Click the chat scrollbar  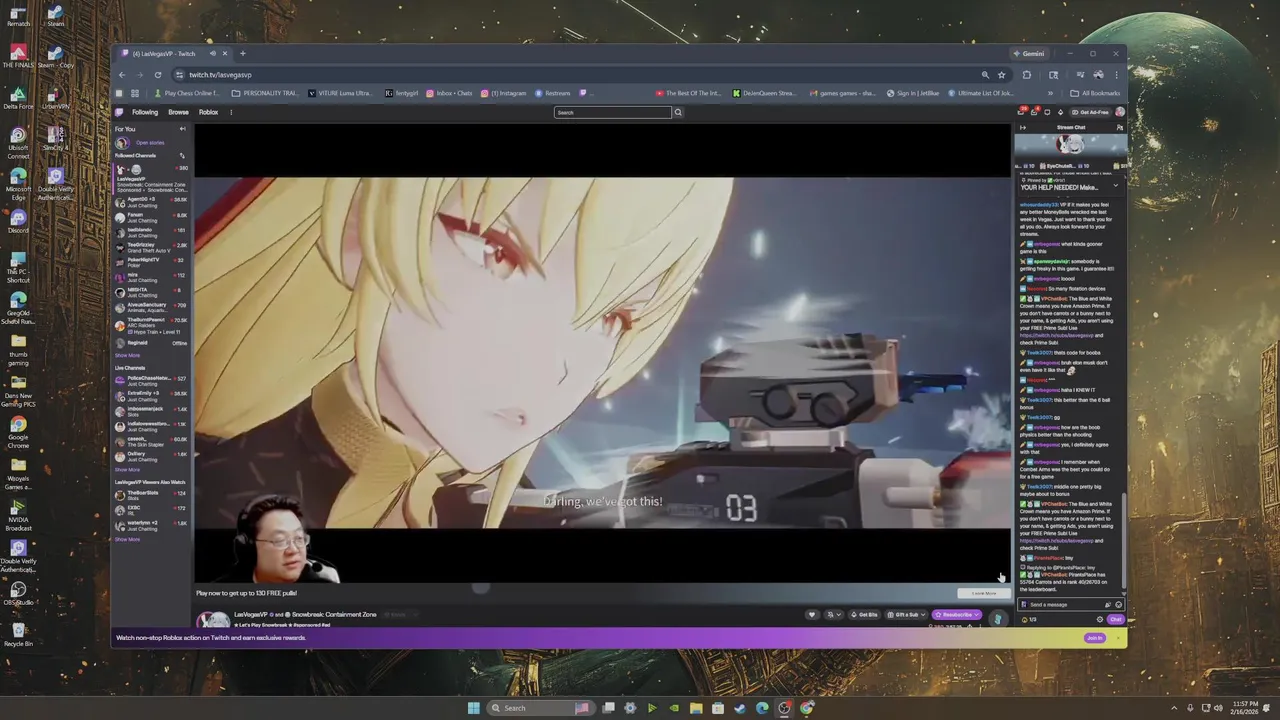[1123, 540]
